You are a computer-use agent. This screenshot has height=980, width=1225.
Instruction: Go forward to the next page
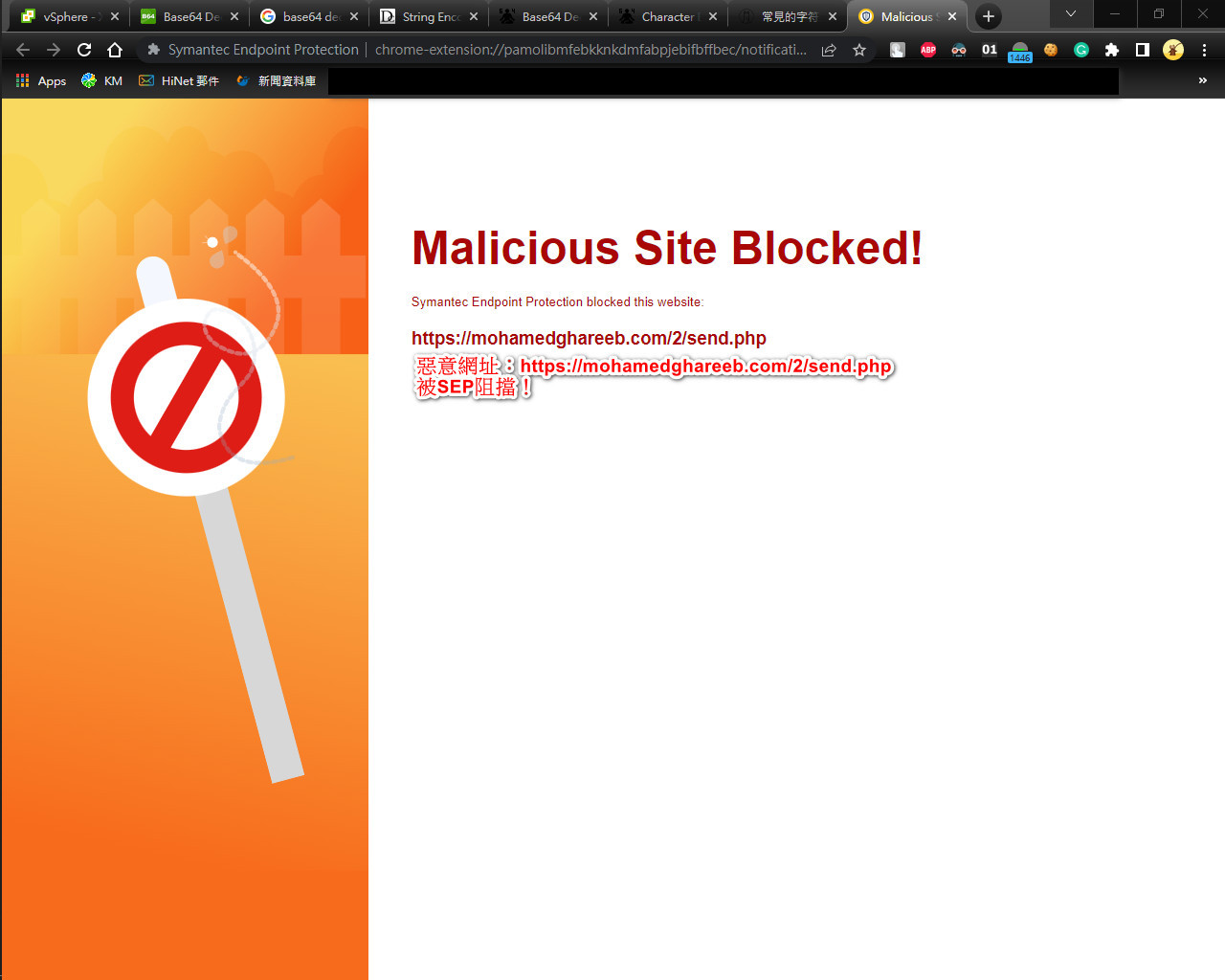(x=54, y=50)
